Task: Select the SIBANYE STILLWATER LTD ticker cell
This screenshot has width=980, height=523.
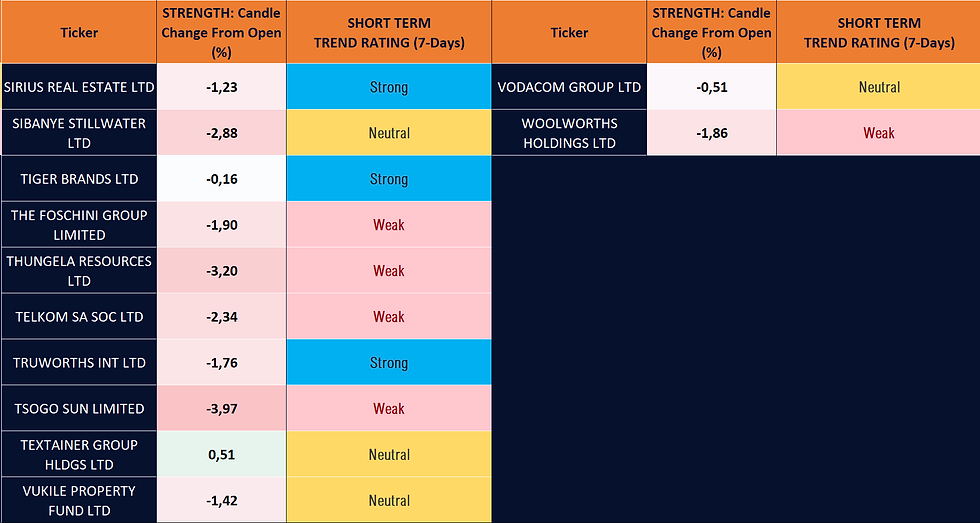Action: (79, 133)
